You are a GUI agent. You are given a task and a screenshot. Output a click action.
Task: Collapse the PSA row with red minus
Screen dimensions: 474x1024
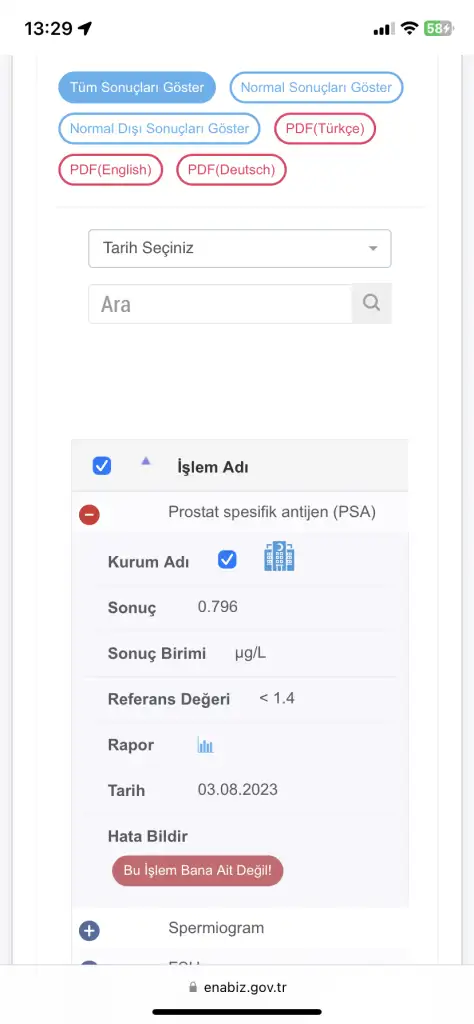point(89,515)
